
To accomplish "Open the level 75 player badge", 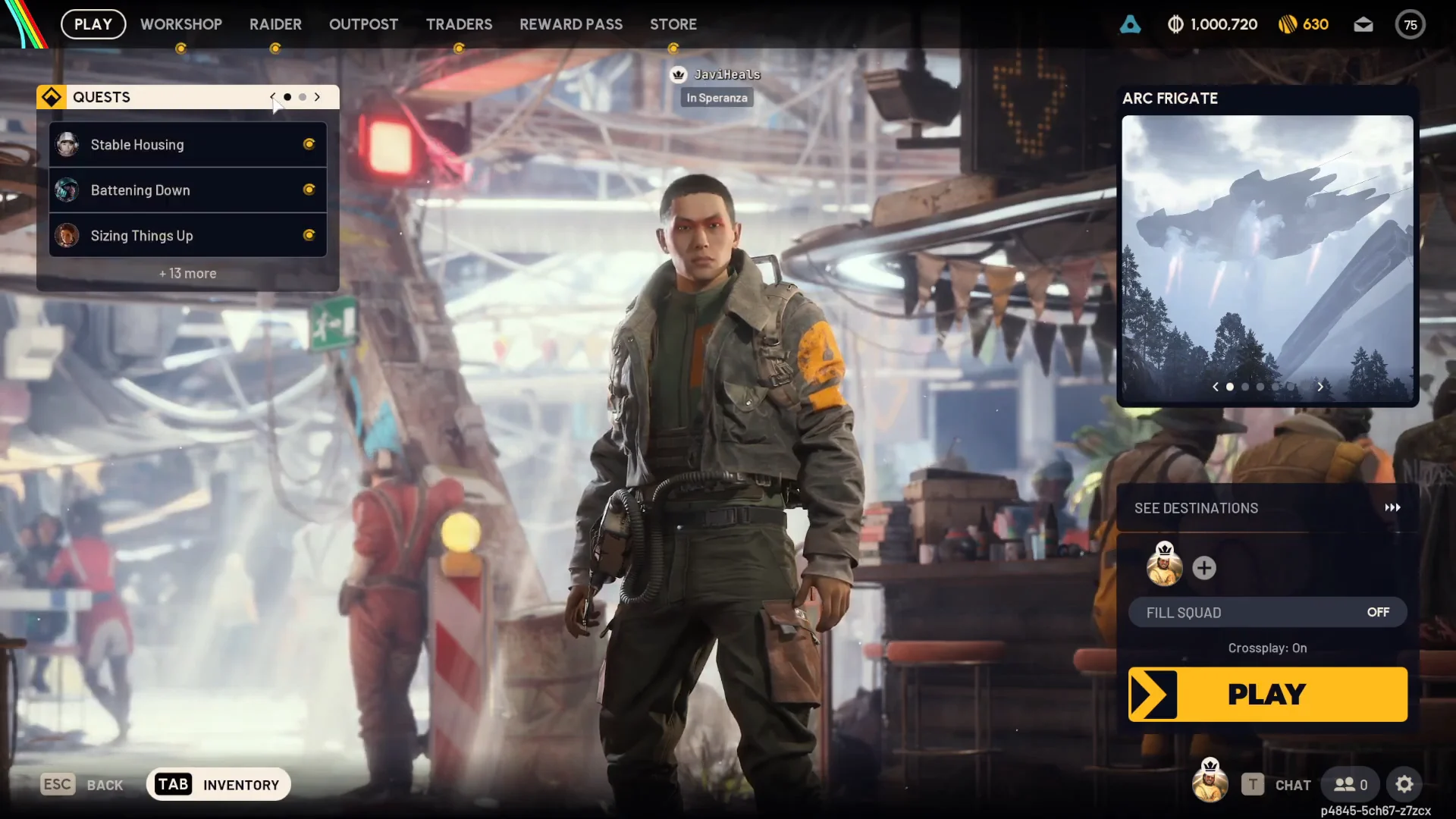I will [1410, 24].
